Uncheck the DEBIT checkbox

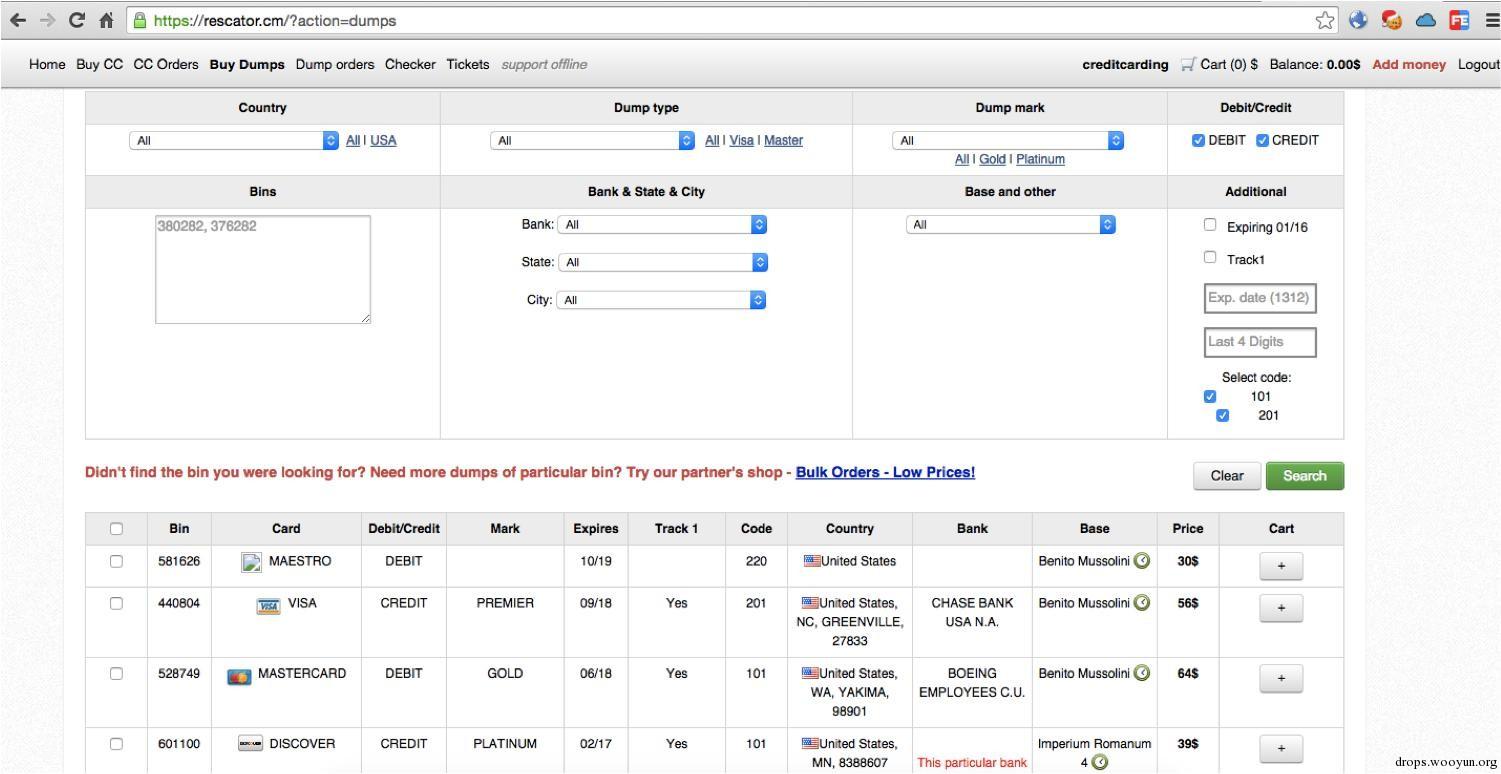(x=1198, y=140)
